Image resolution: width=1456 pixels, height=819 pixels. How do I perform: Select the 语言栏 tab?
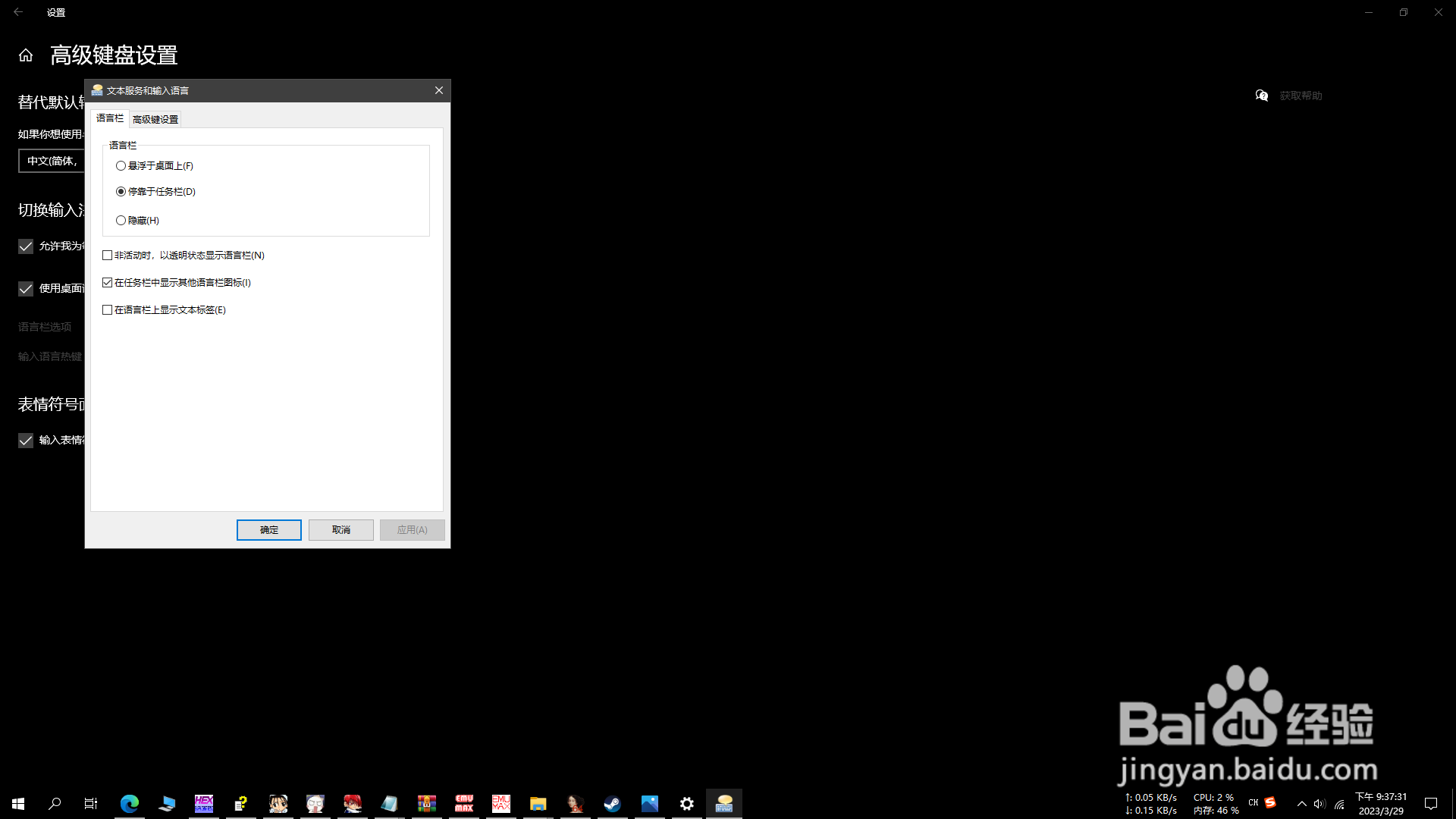[x=109, y=118]
